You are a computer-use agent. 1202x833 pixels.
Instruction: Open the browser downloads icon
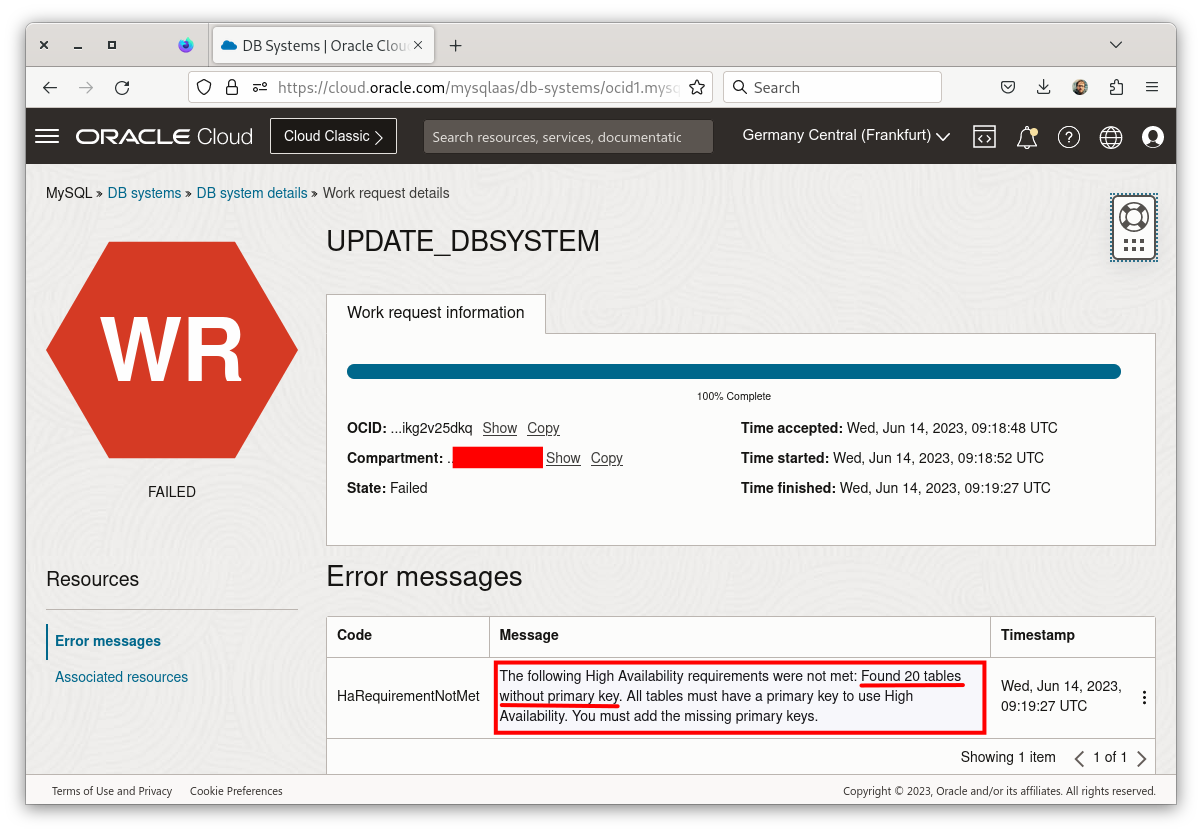point(1044,87)
